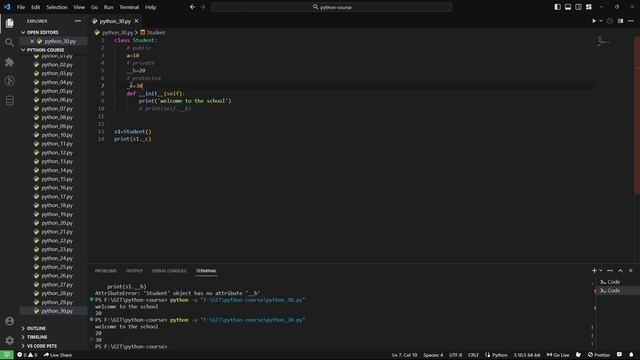Select the Terminal panel tab
Image resolution: width=640 pixels, height=360 pixels.
pos(206,271)
